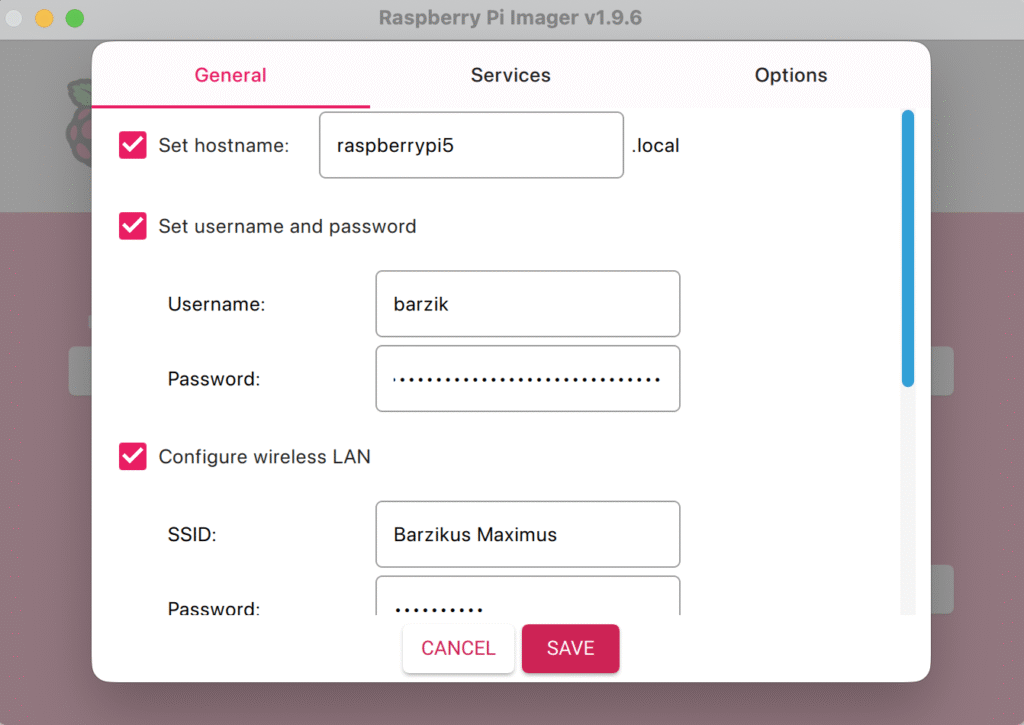Toggle Set username and password checkbox

133,226
